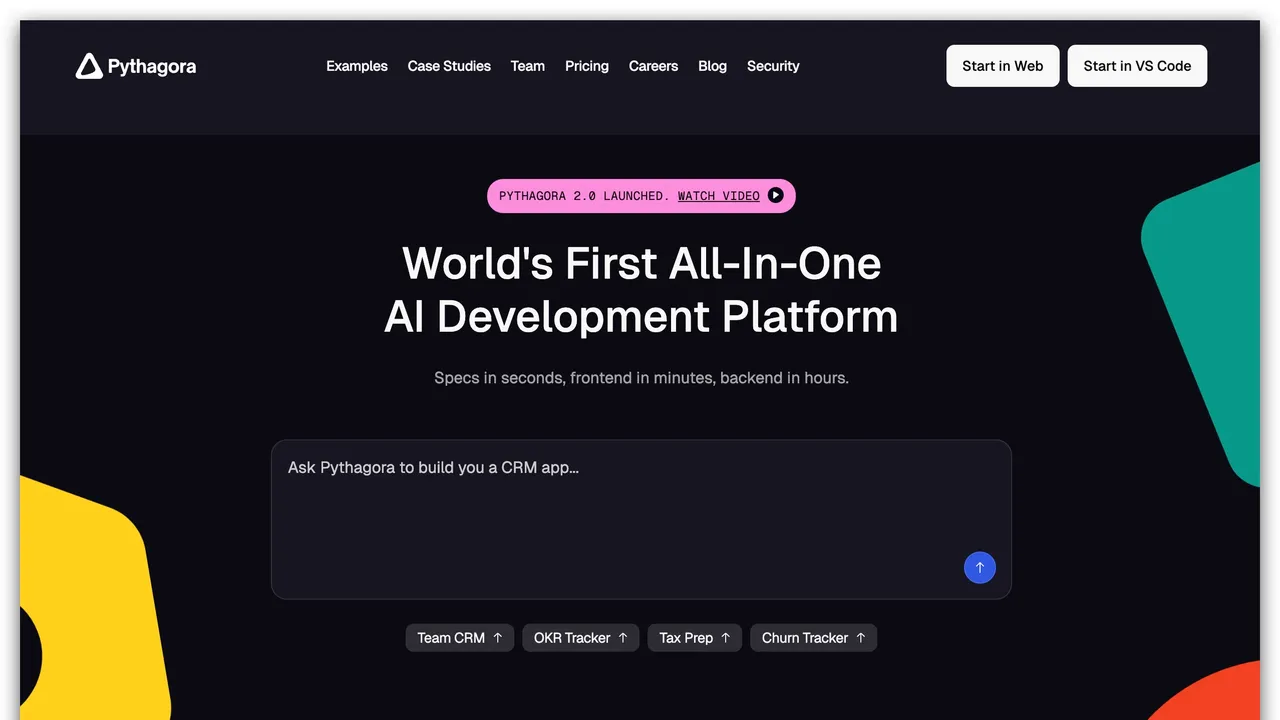
Task: Choose the OKR Tracker suggestion chip
Action: (x=581, y=638)
